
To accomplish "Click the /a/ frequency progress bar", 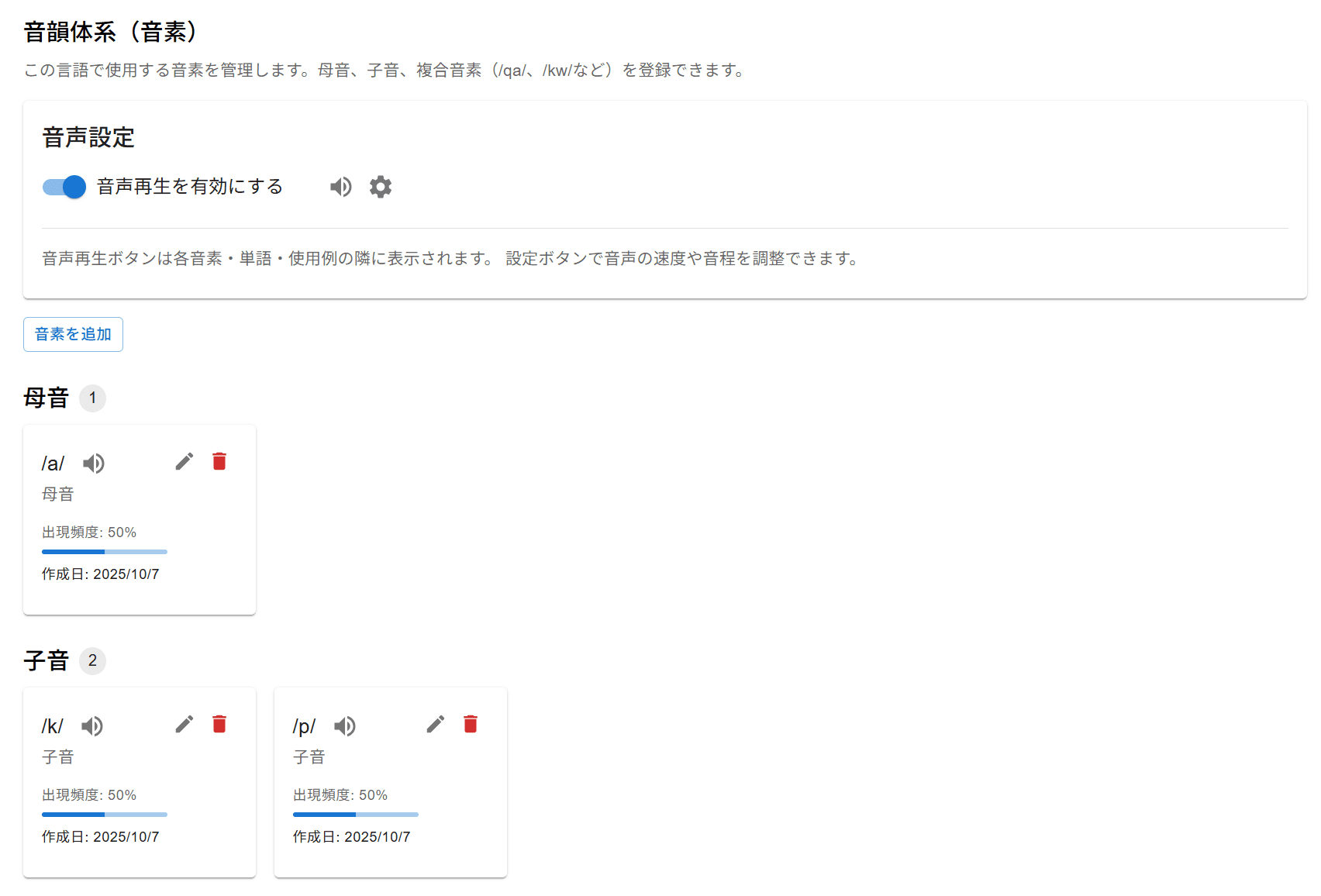I will point(105,552).
